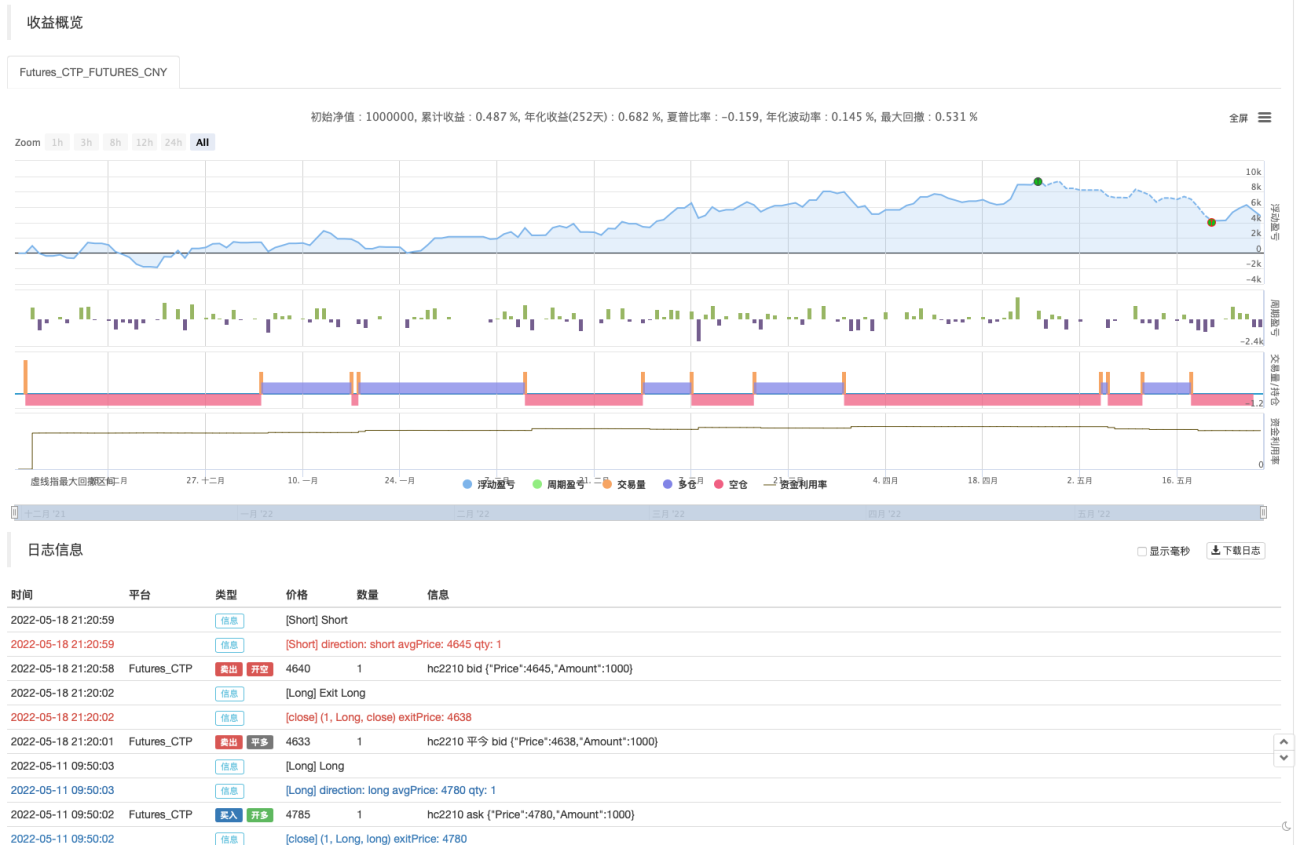Click the green max-drawdown start marker
1300x845 pixels.
coord(1037,181)
